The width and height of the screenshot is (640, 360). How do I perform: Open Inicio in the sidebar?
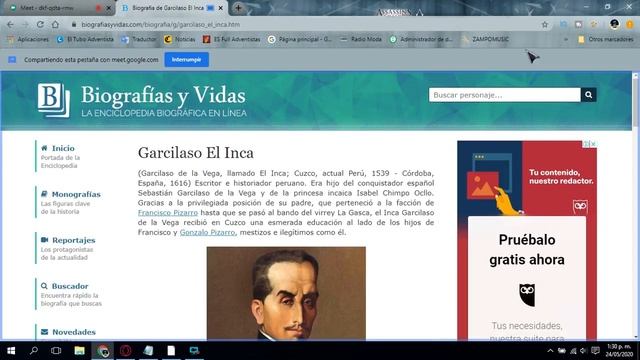tap(63, 148)
